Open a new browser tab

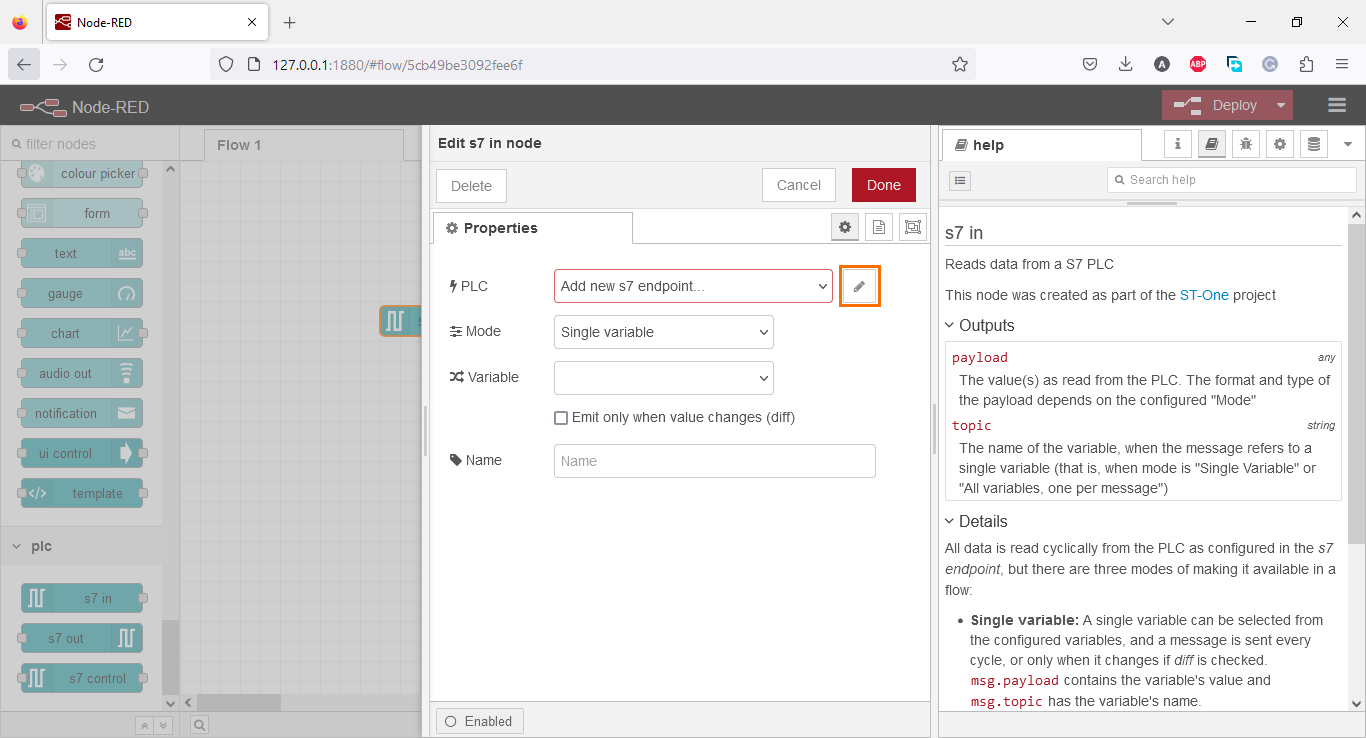point(290,22)
